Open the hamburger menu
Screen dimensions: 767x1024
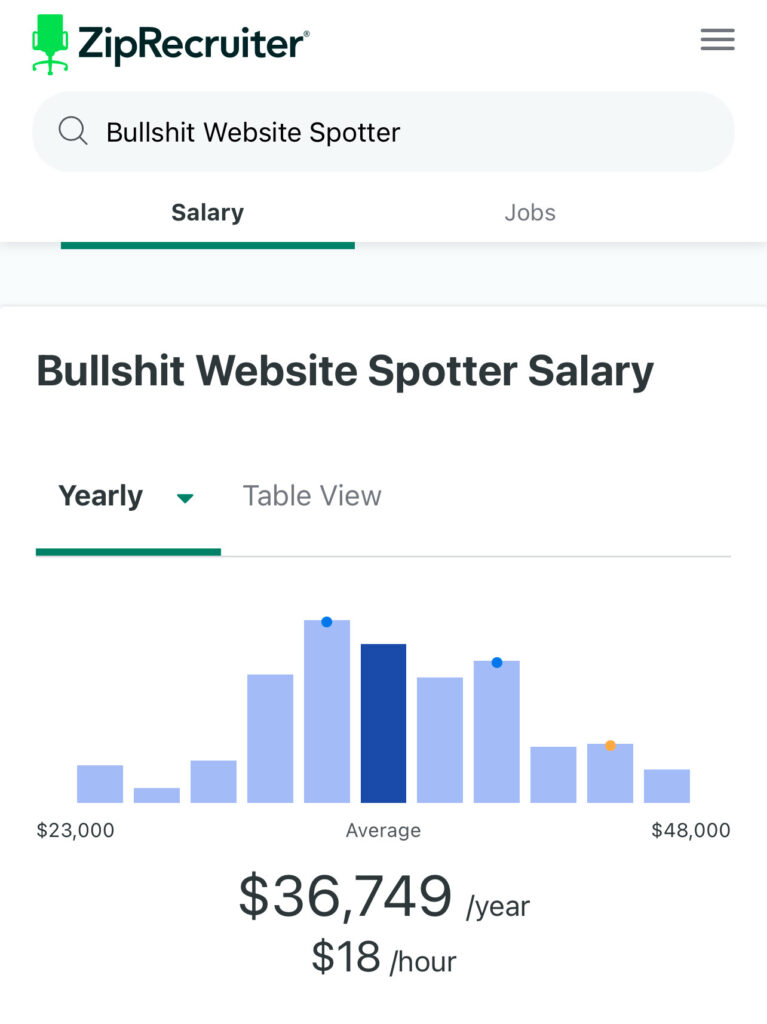[717, 40]
